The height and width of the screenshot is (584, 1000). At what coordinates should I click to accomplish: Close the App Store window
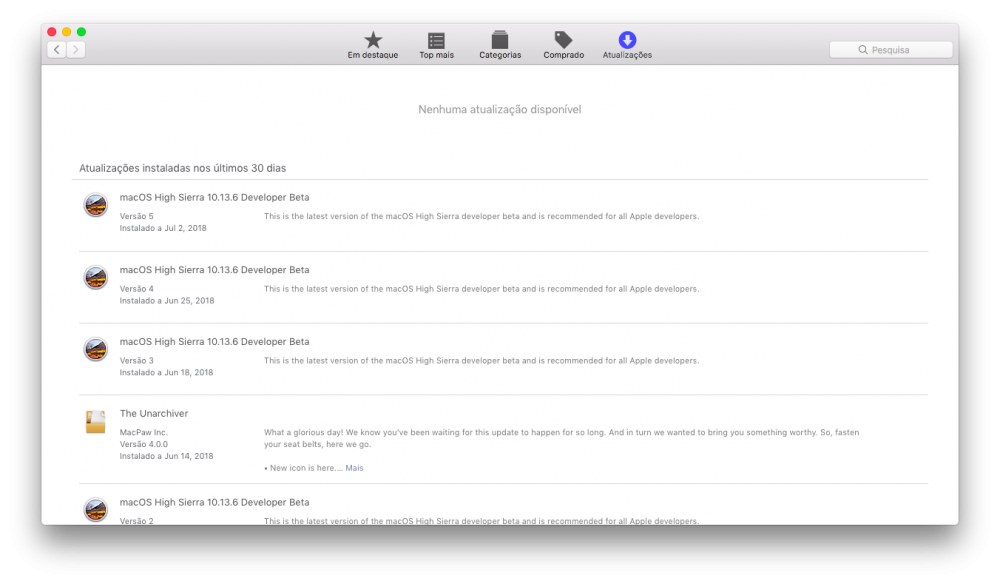52,32
